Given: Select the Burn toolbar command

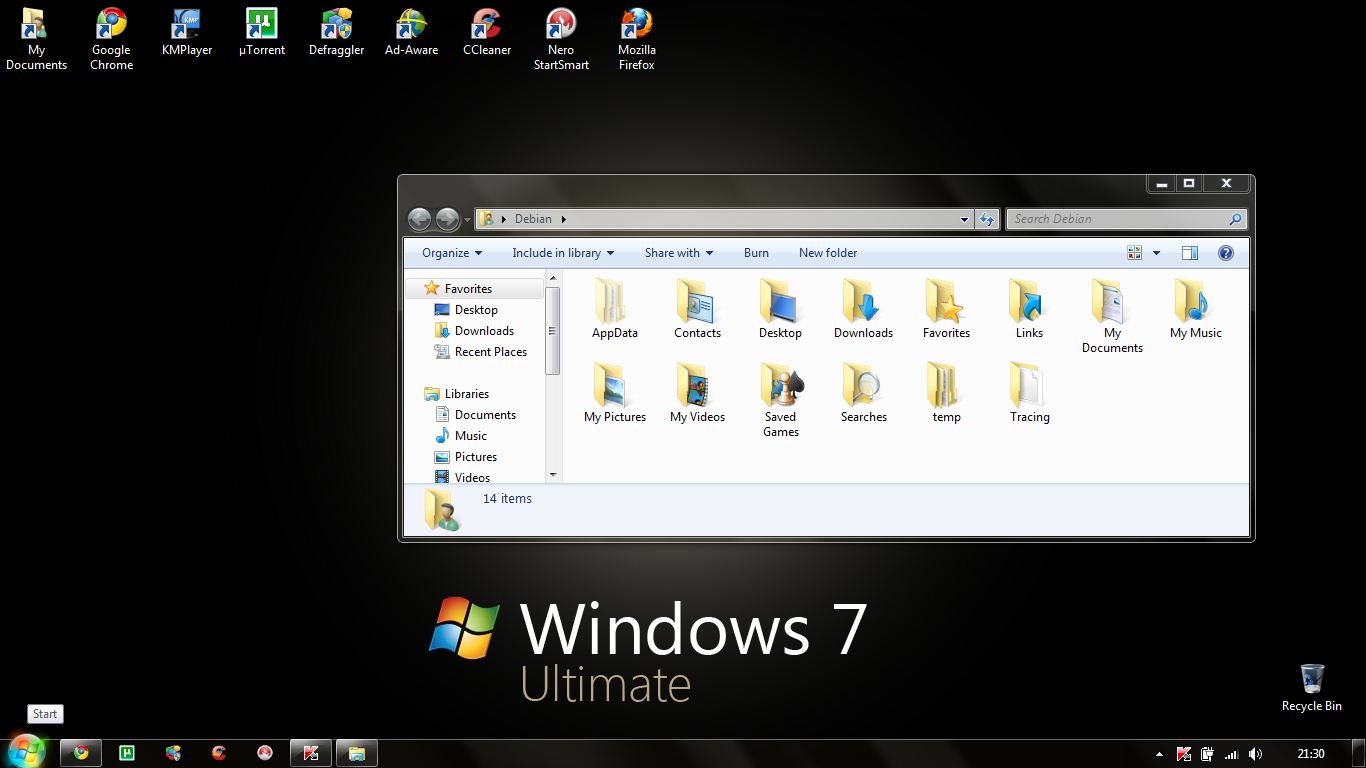Looking at the screenshot, I should click(756, 253).
